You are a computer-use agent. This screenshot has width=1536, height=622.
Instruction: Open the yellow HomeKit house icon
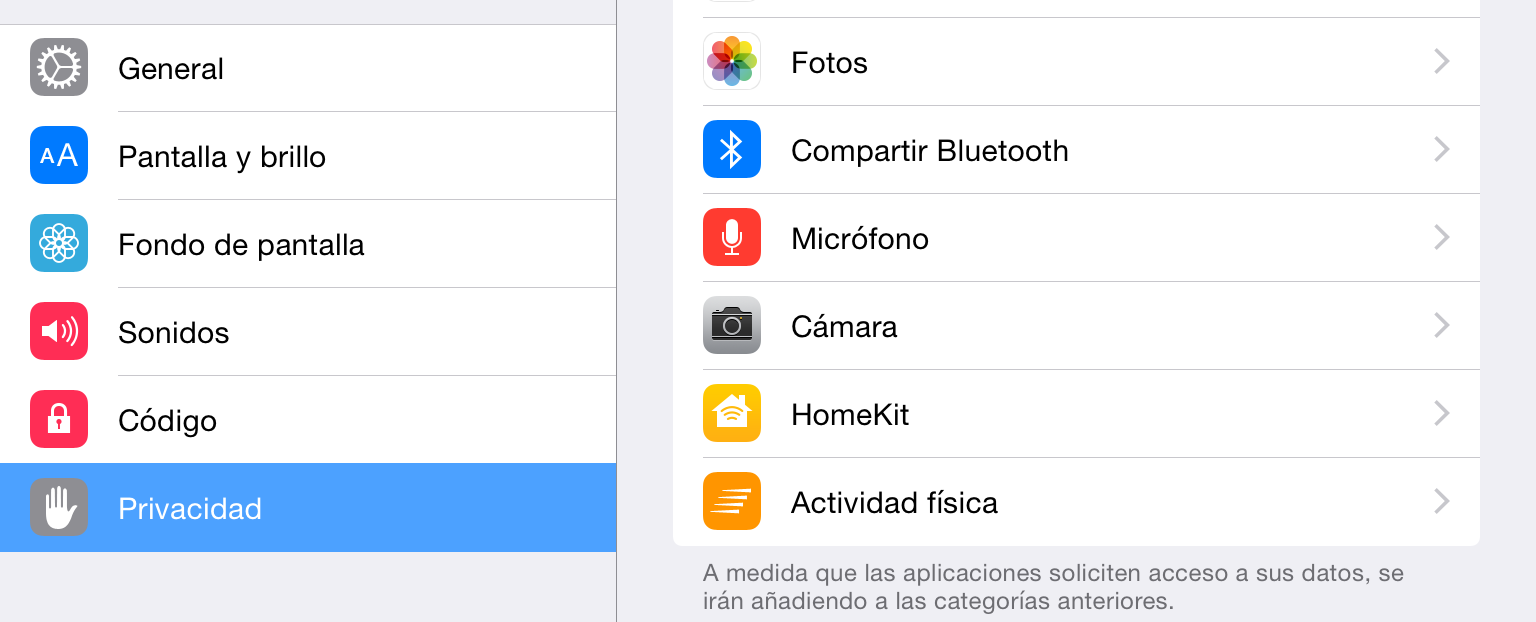click(x=732, y=413)
